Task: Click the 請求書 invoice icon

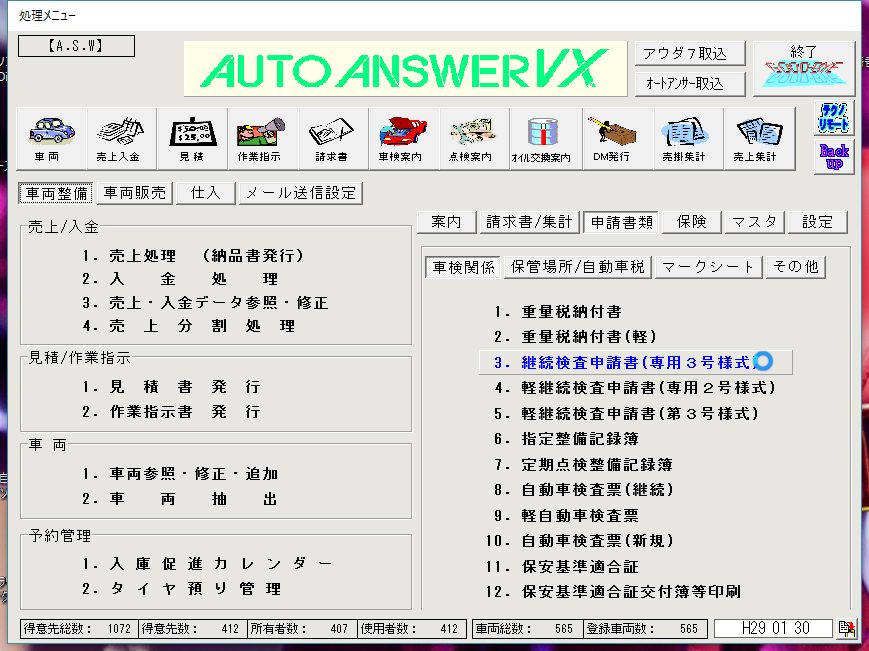Action: pyautogui.click(x=333, y=138)
